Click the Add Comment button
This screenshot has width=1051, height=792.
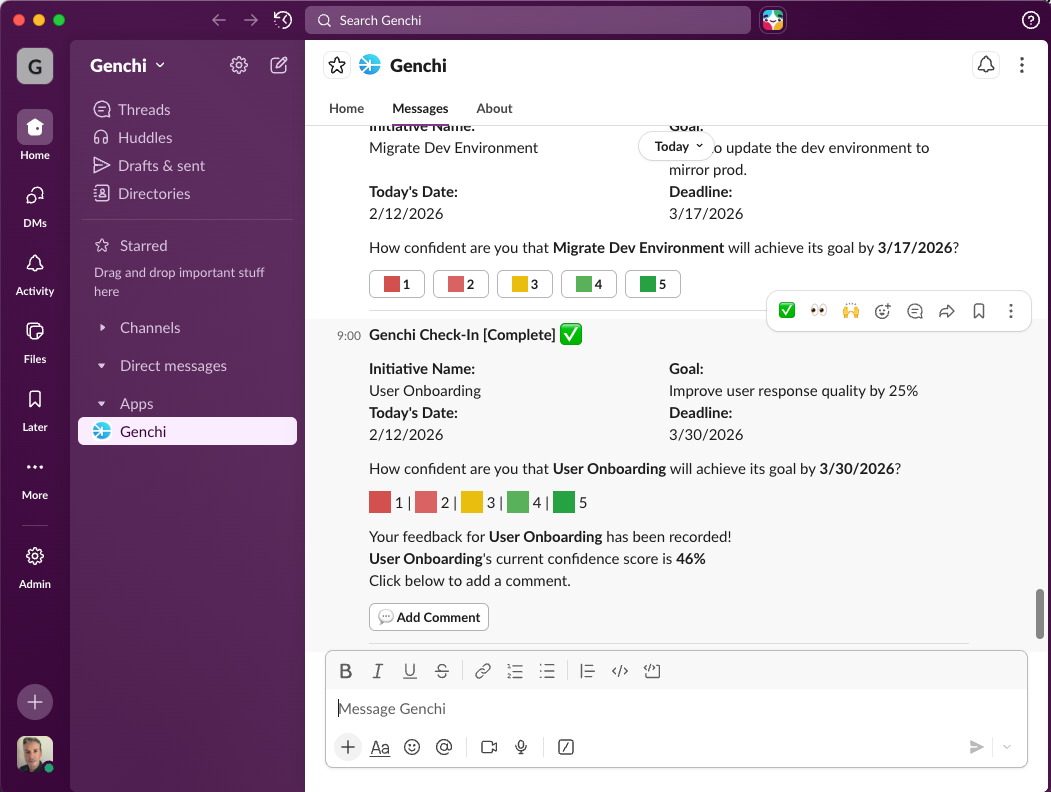point(429,617)
